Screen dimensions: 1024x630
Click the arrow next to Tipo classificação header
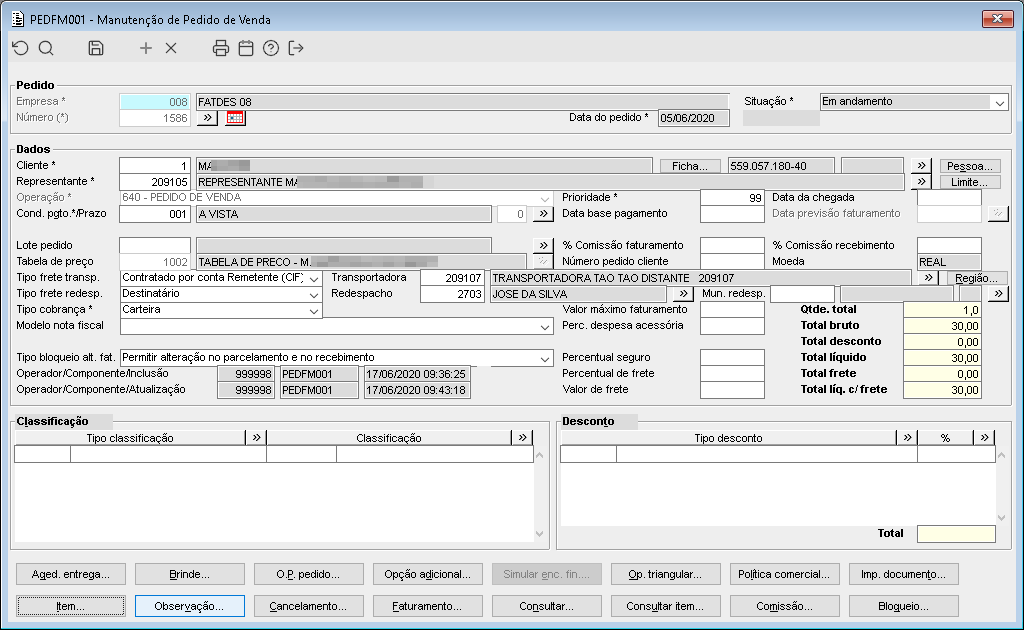(x=256, y=437)
